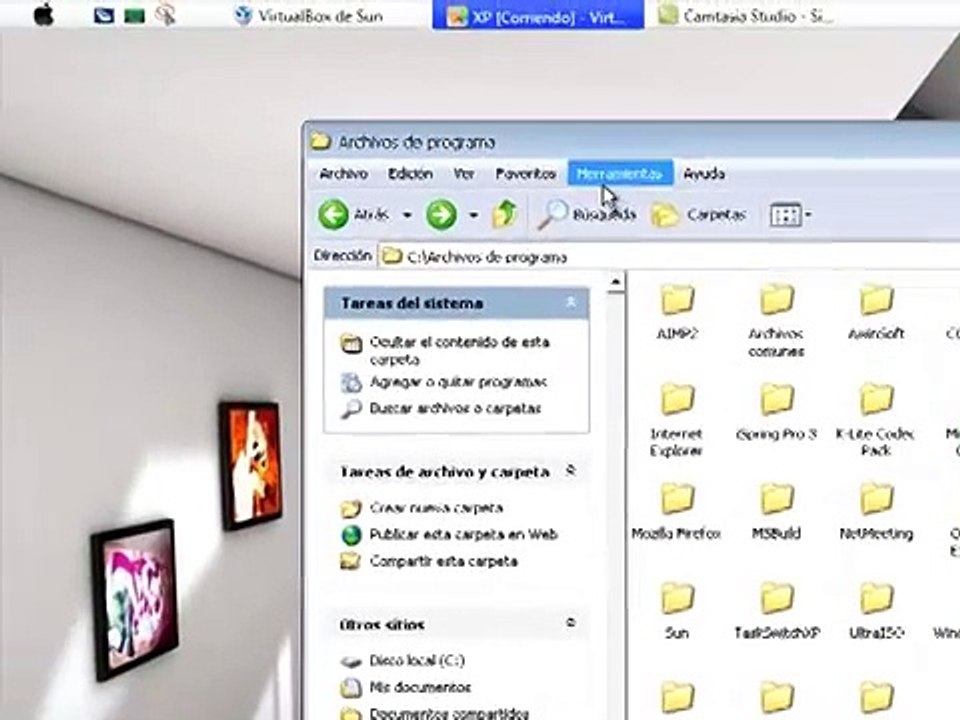Open Disco local (C:) link
The image size is (960, 720).
tap(417, 661)
